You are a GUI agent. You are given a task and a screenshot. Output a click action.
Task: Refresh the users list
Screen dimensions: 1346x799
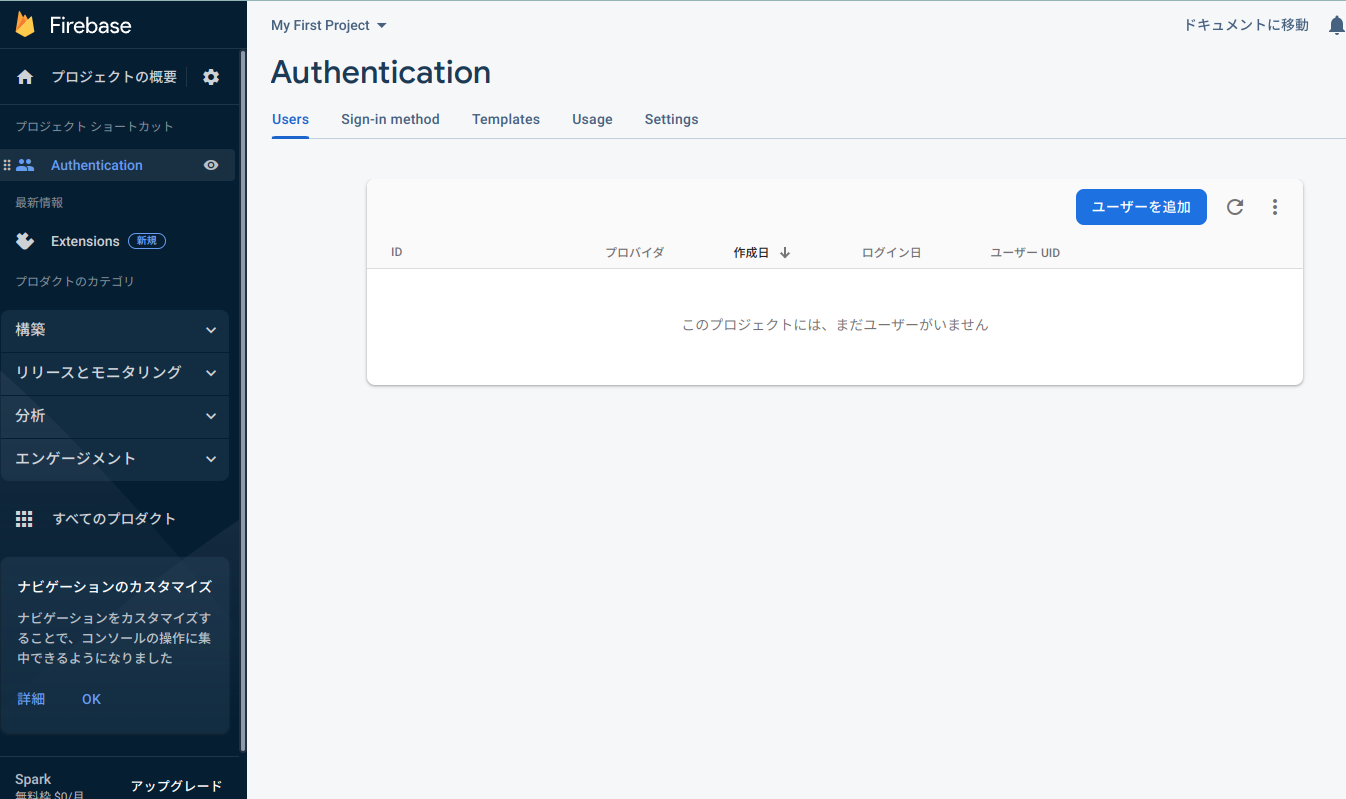pyautogui.click(x=1235, y=207)
